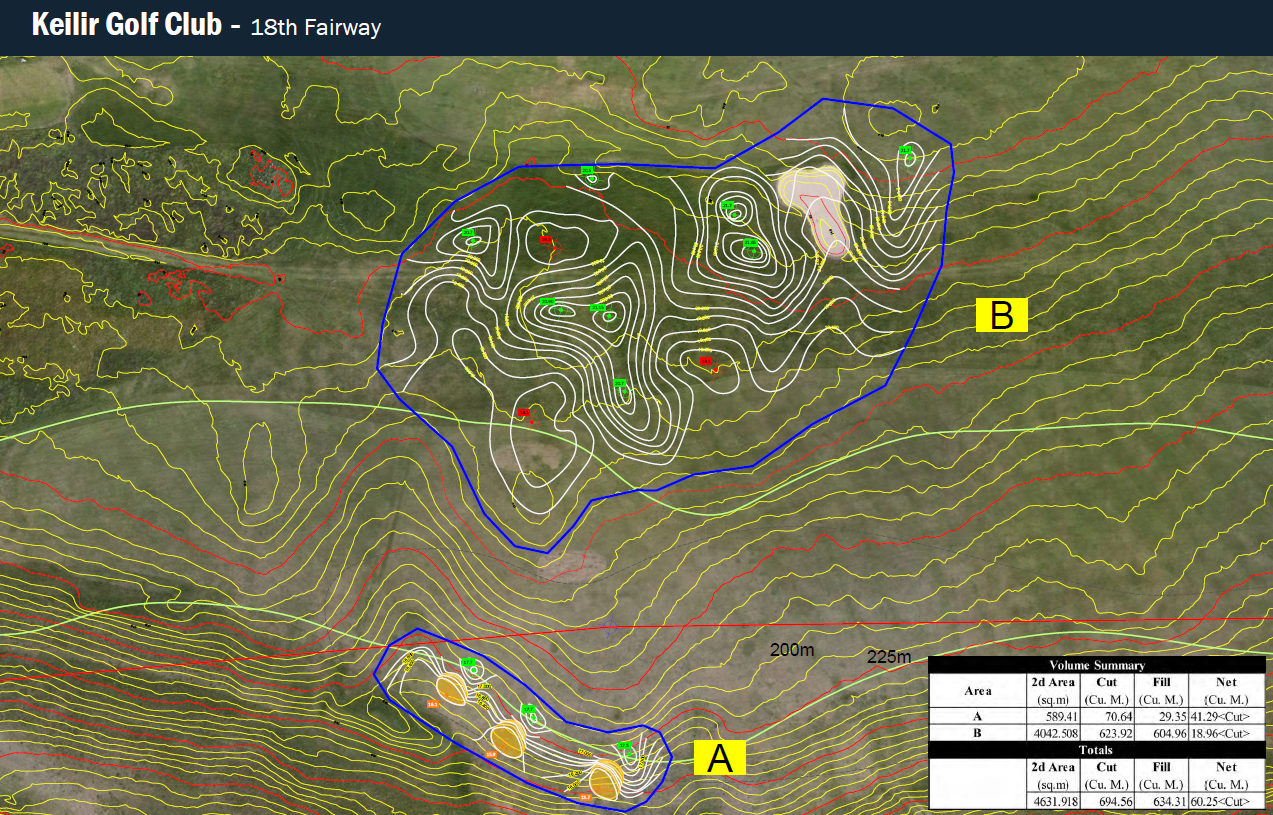Select the orange 16.1 bunker elevation marker

pyautogui.click(x=432, y=705)
